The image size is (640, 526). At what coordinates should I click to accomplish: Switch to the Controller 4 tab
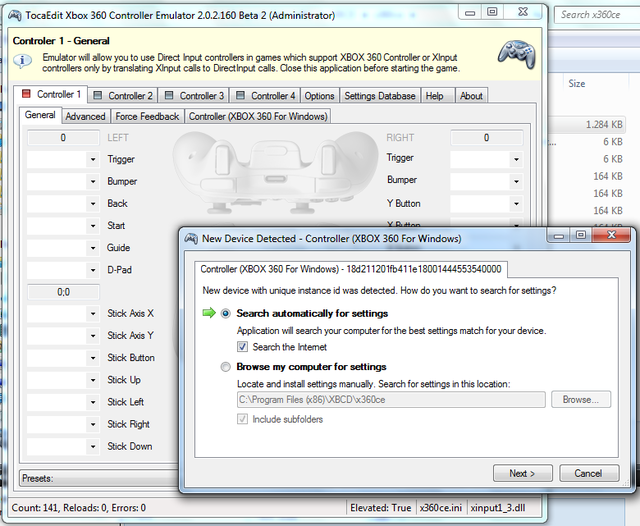click(265, 95)
